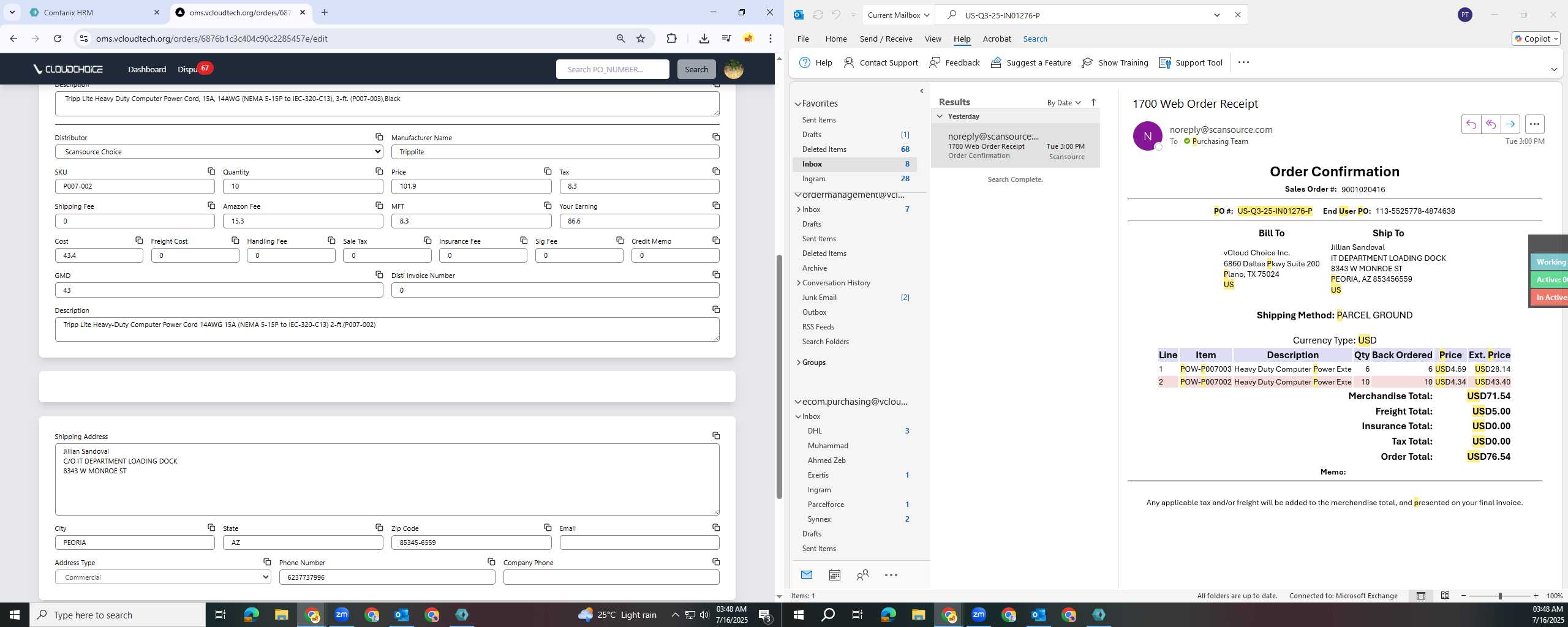Viewport: 1568px width, 627px height.
Task: Open File Explorer from left taskbar
Action: click(281, 615)
